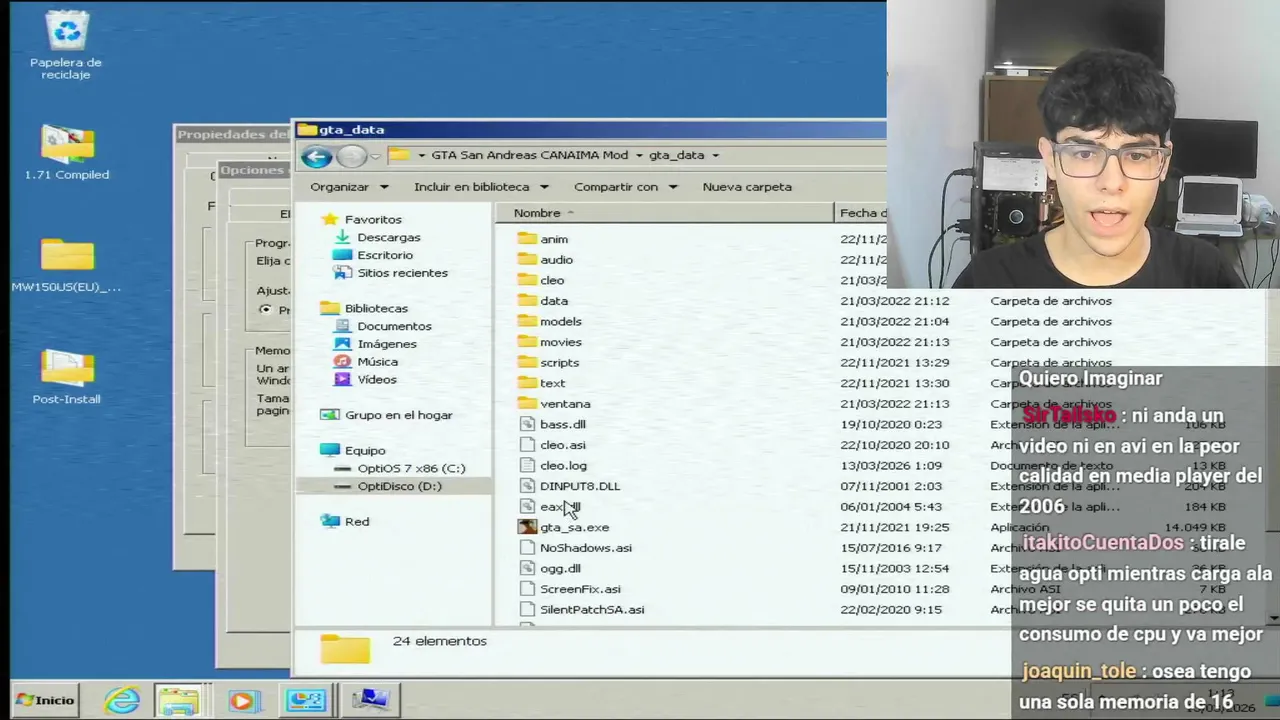Open Red network location
Screen dimensions: 1280x720
click(x=357, y=522)
